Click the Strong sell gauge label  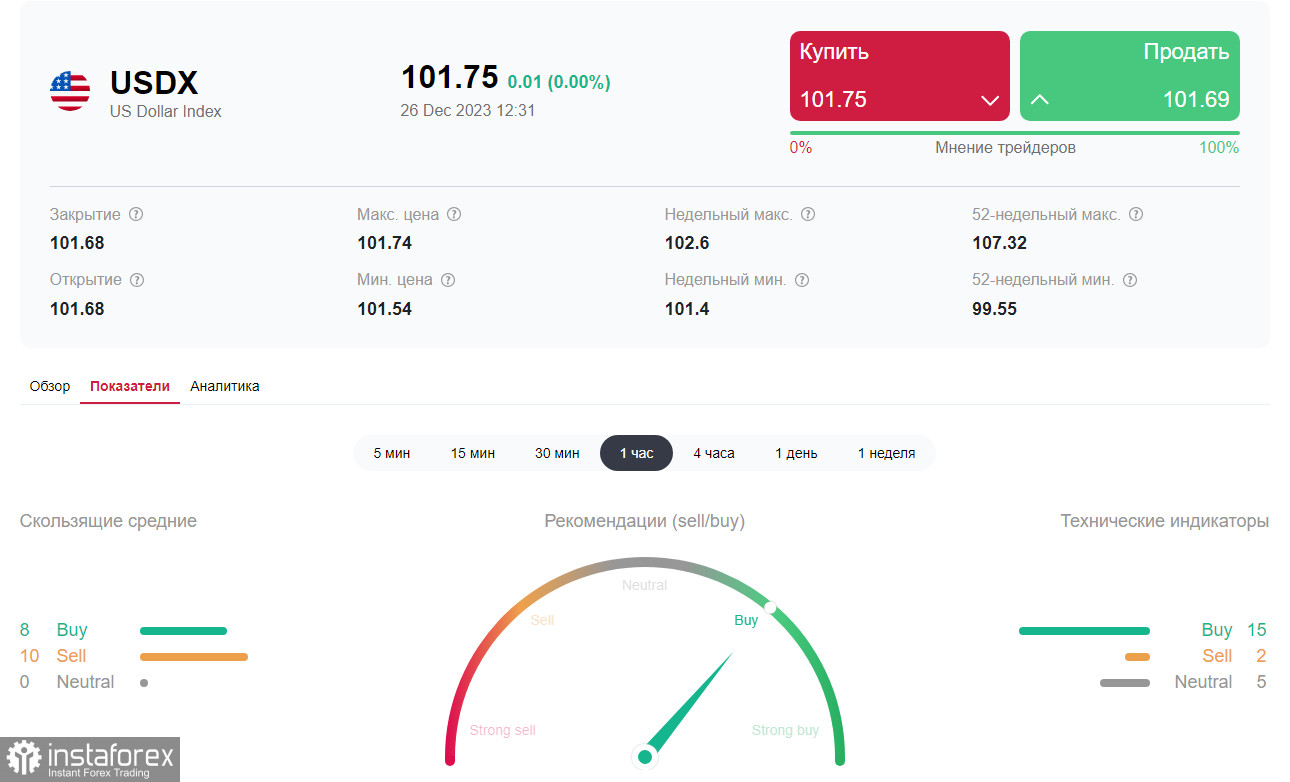tap(503, 730)
